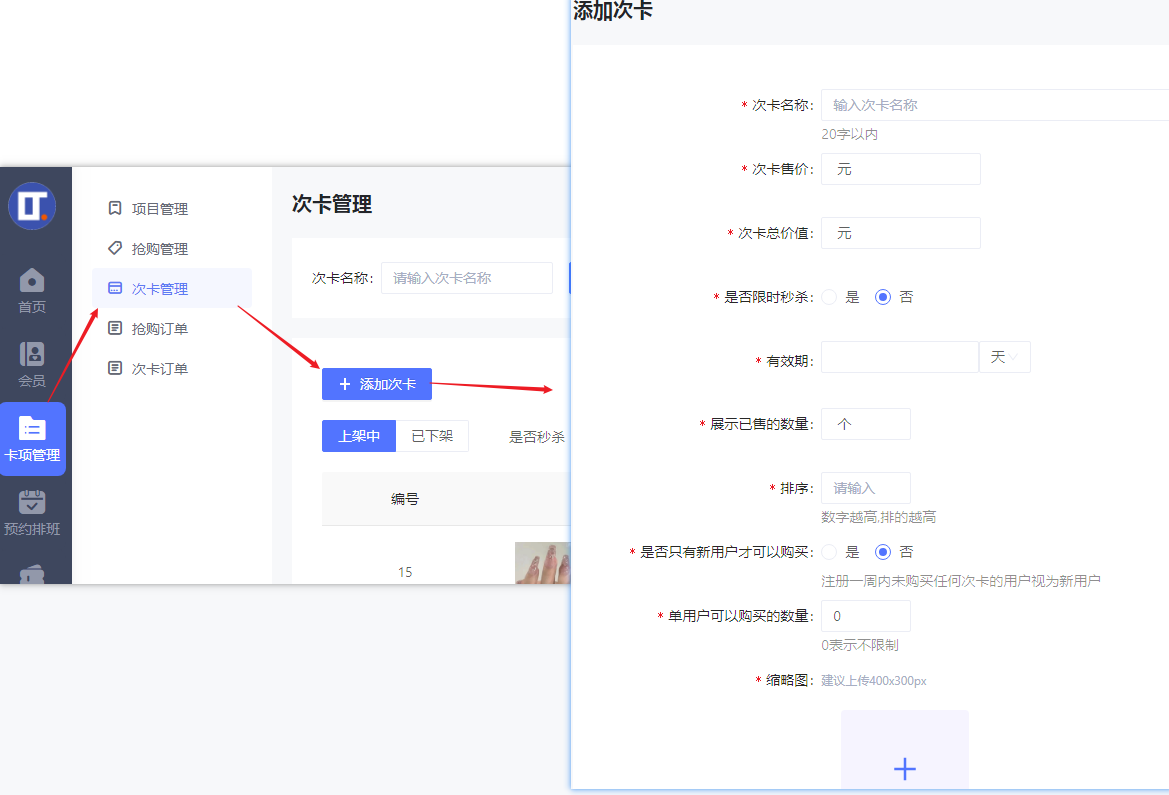Click the partially visible icon below 预约排班

(x=33, y=572)
